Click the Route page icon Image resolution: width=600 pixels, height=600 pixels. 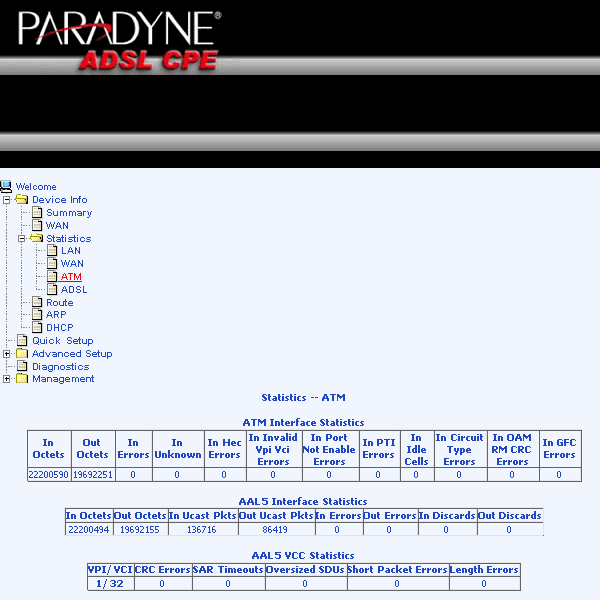coord(37,302)
